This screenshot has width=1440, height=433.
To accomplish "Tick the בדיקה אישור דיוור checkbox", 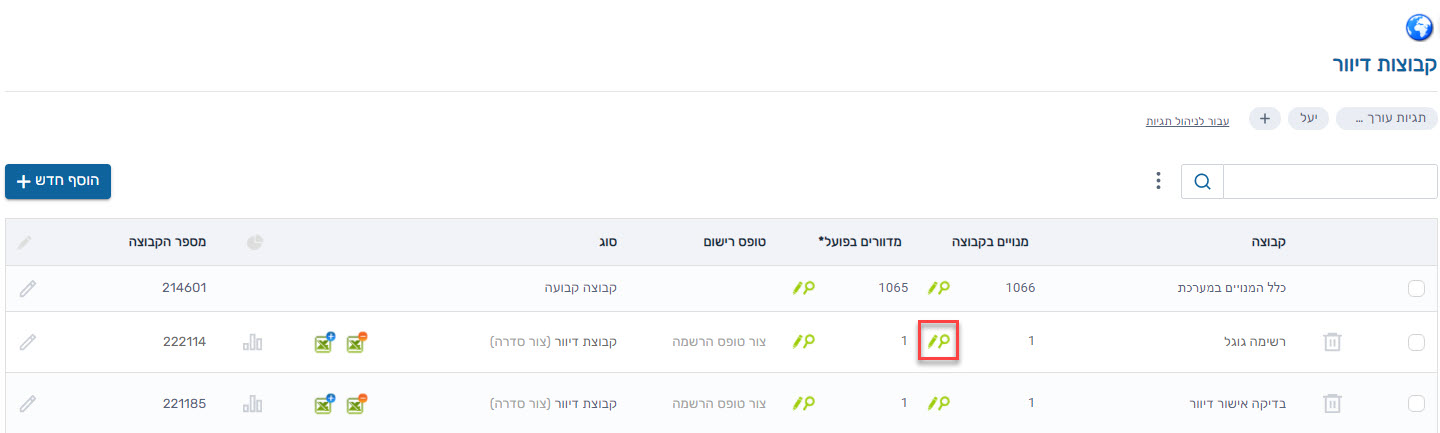I will tap(1416, 404).
